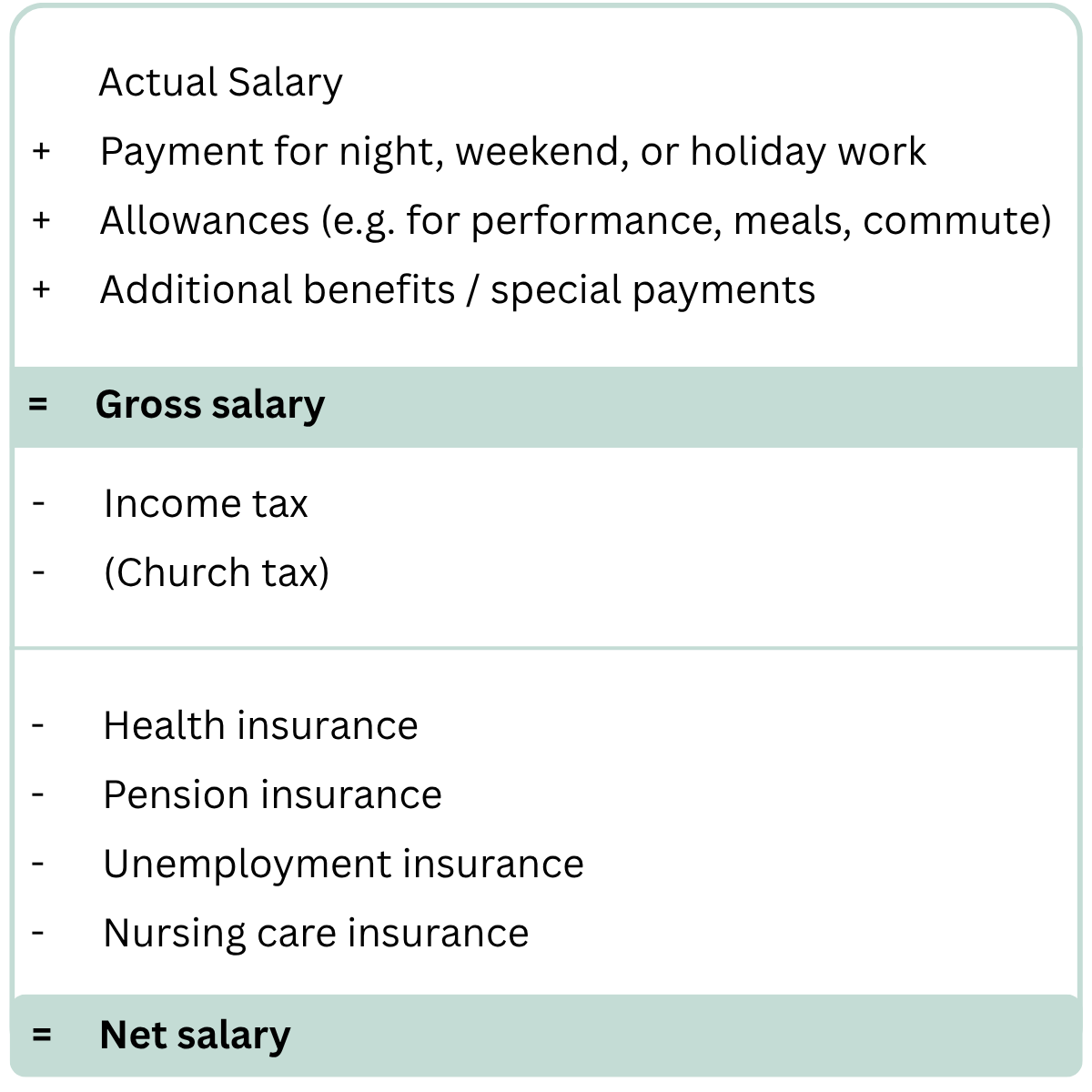The height and width of the screenshot is (1092, 1092).
Task: Click the minus sign before Income tax
Action: (x=38, y=502)
